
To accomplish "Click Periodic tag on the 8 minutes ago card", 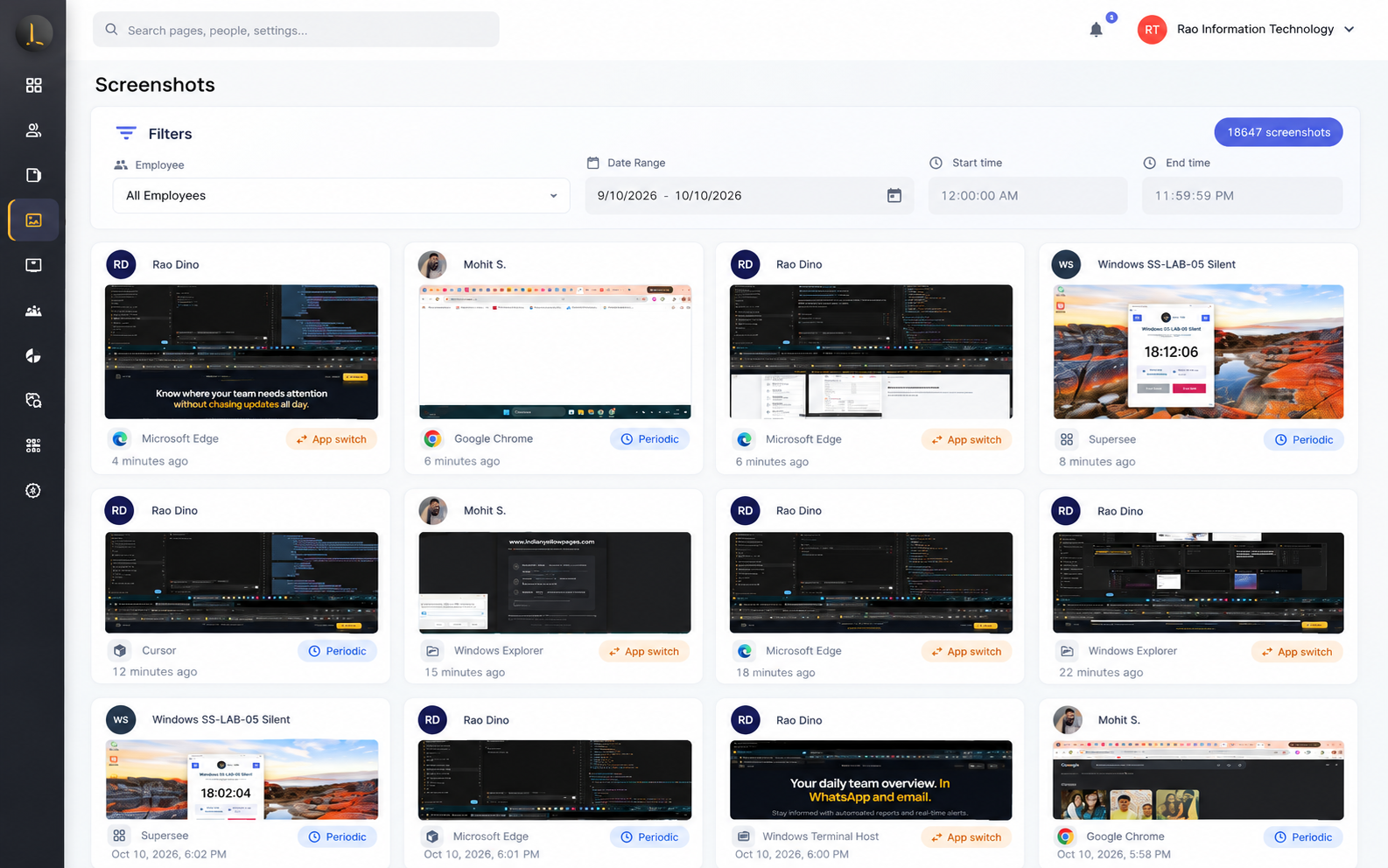I will (1304, 439).
